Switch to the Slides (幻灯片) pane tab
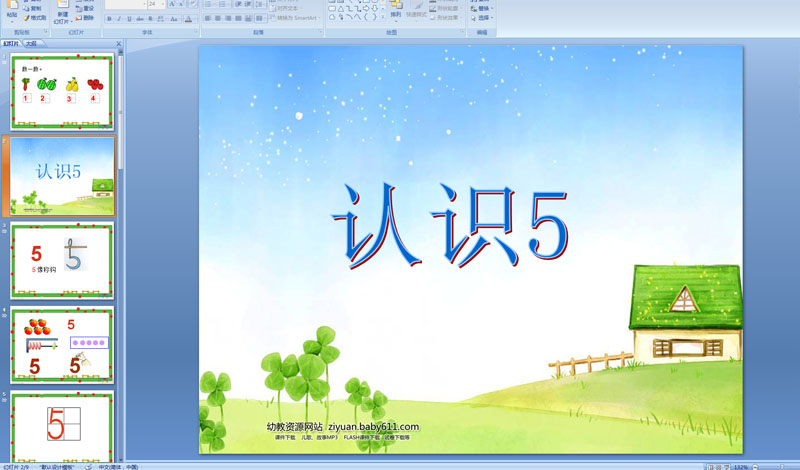The height and width of the screenshot is (470, 800). 11,44
